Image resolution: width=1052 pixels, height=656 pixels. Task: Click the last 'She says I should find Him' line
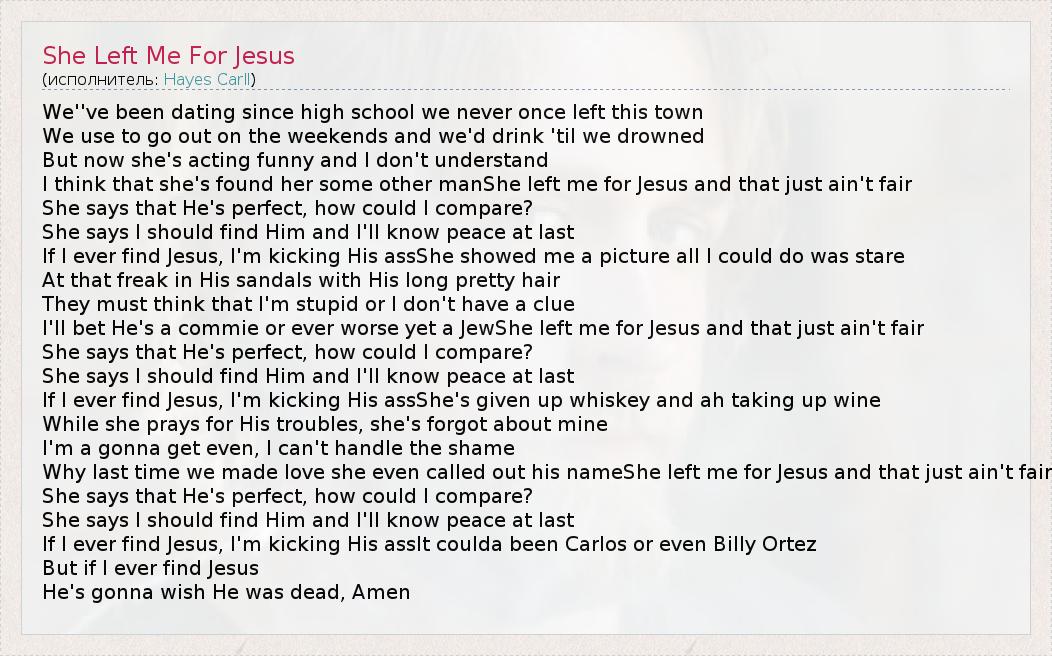(x=308, y=520)
